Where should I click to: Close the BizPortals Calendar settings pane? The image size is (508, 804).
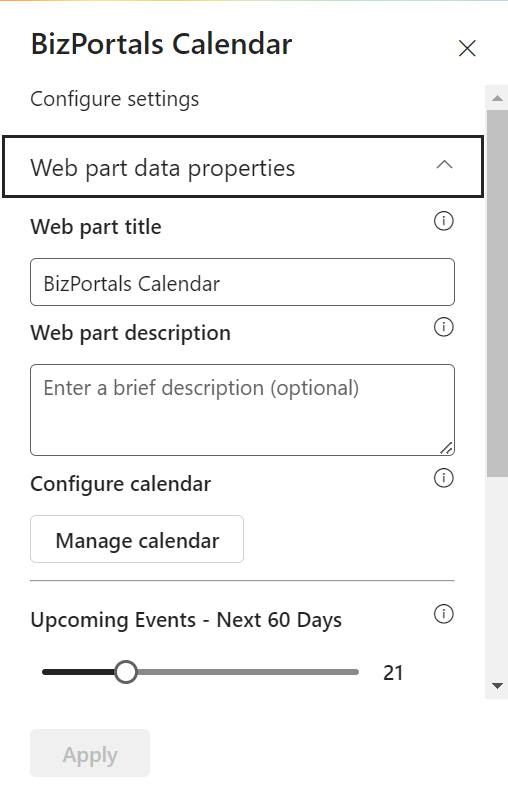[467, 48]
